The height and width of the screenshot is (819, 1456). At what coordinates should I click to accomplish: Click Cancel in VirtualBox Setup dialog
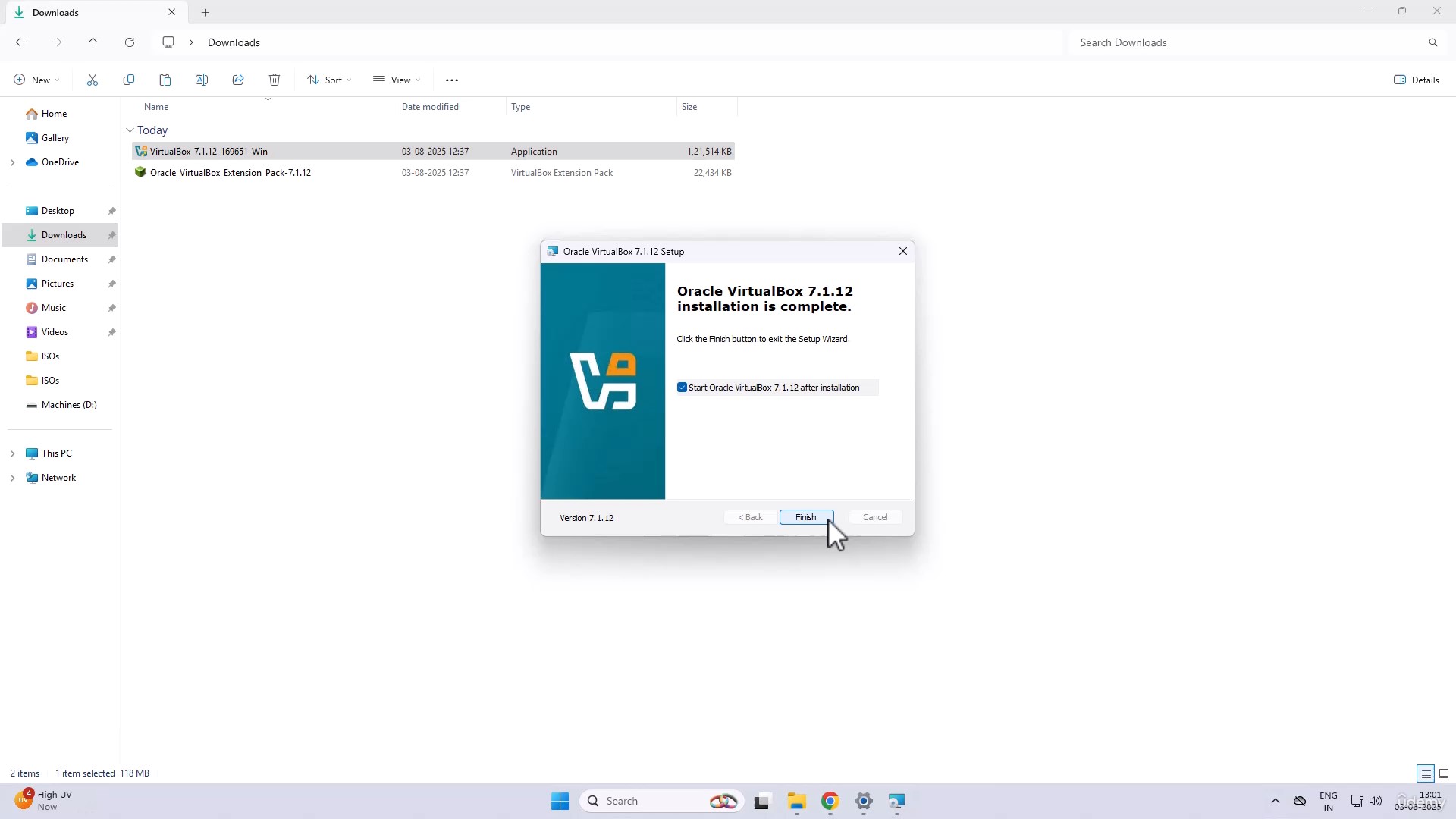(875, 517)
